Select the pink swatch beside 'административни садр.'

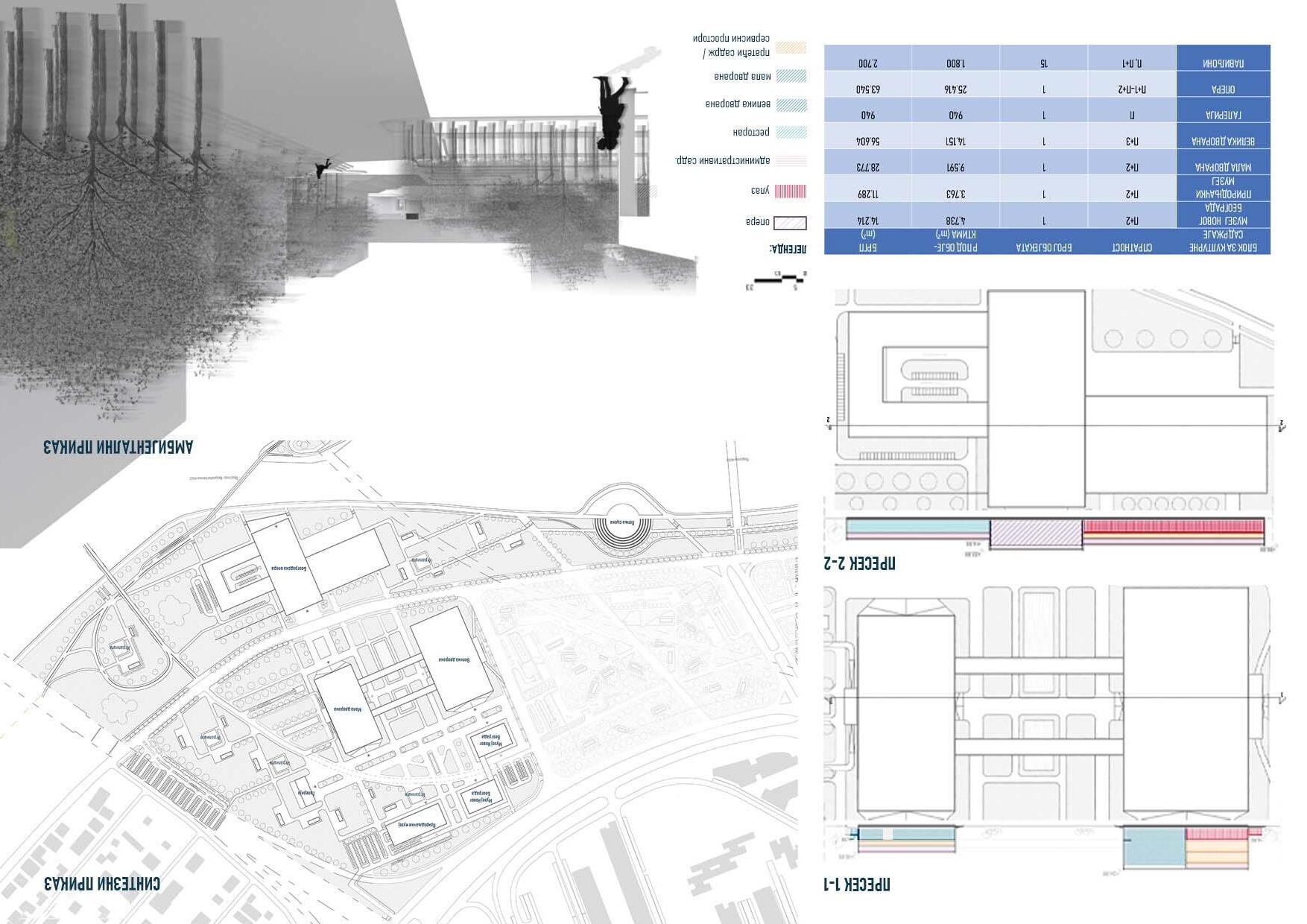[791, 161]
